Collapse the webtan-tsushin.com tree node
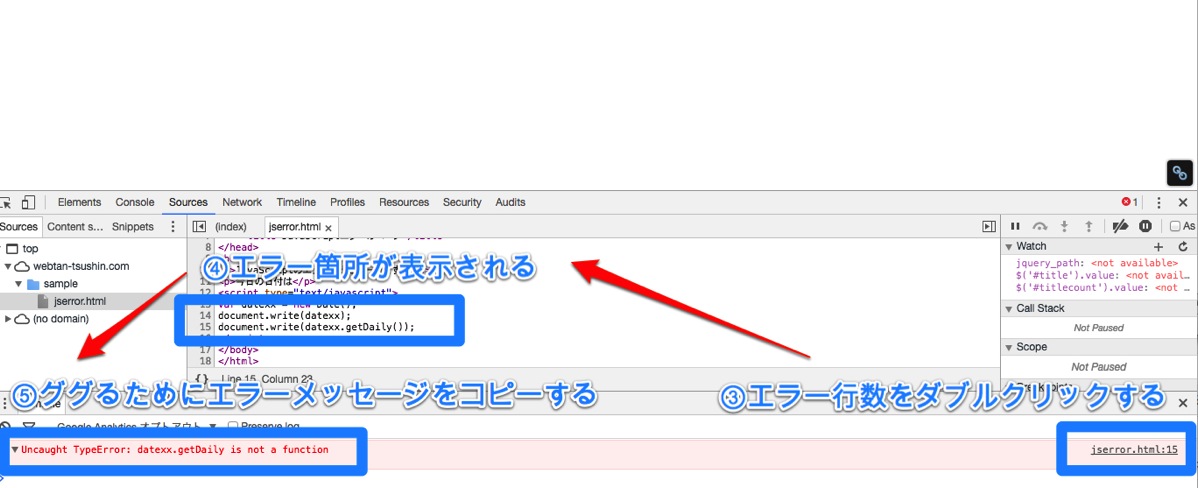The image size is (1198, 488). coord(8,267)
